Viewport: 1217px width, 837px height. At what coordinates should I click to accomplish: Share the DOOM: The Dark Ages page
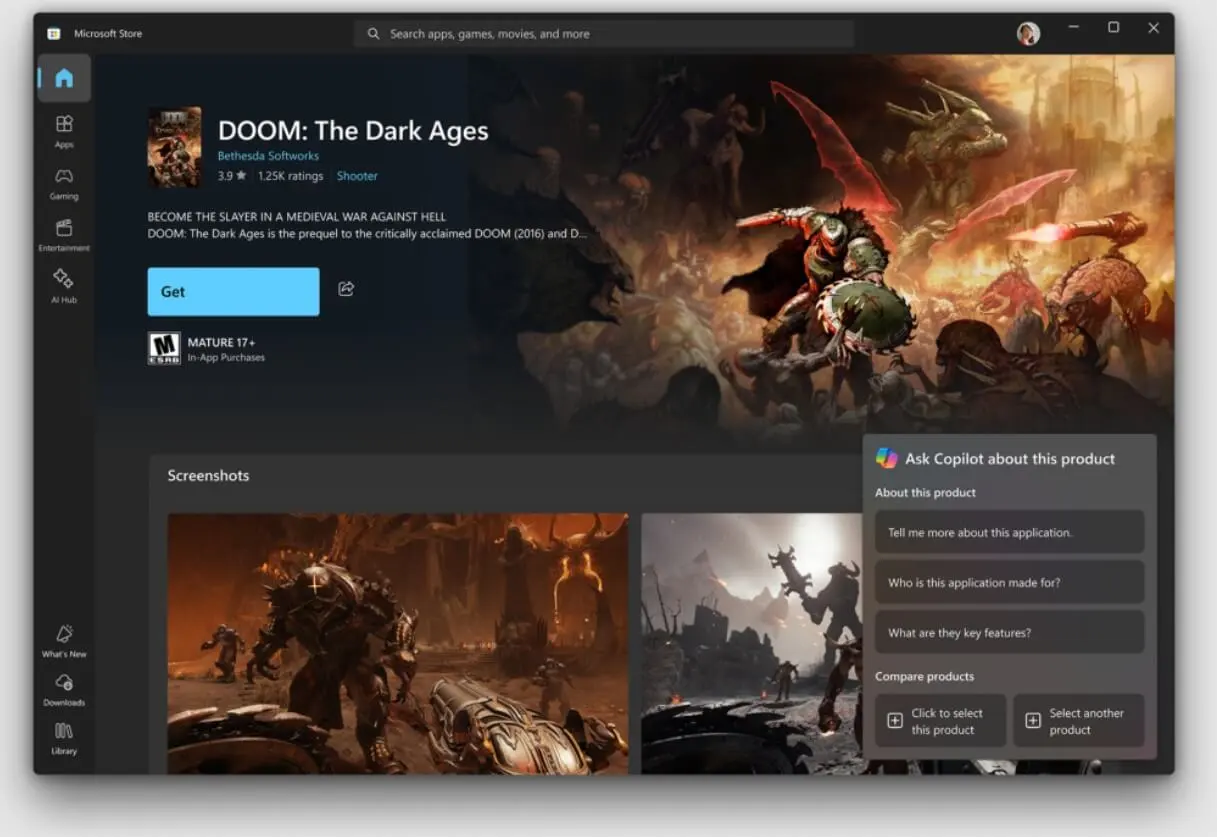click(x=346, y=289)
